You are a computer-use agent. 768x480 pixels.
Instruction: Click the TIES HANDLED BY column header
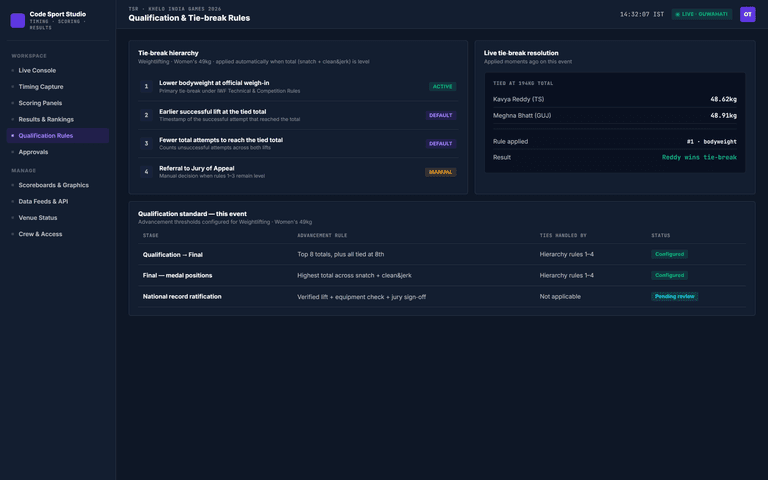[563, 236]
